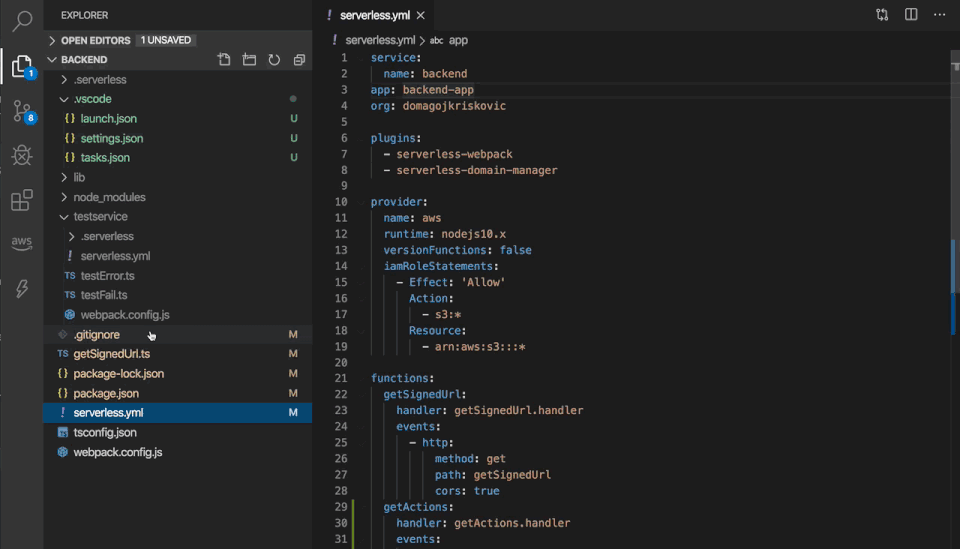
Task: Open the editor More Actions menu
Action: tap(939, 15)
